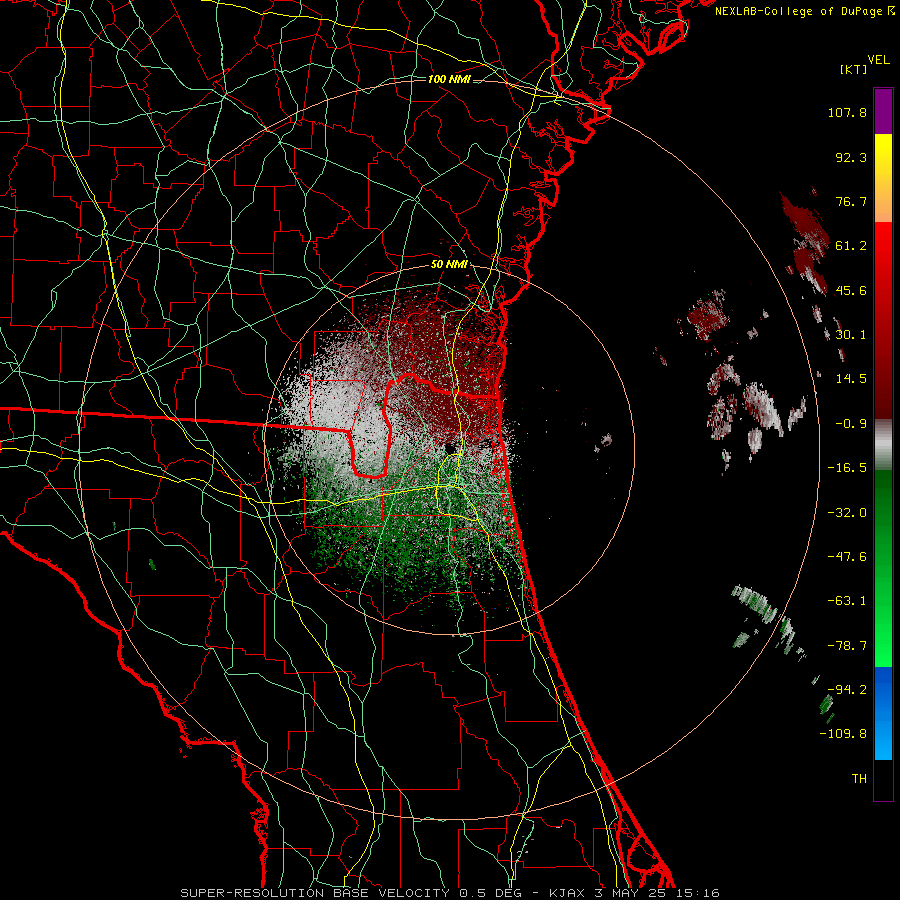Click the 92.3 velocity scale value
This screenshot has width=900, height=900.
click(x=851, y=157)
